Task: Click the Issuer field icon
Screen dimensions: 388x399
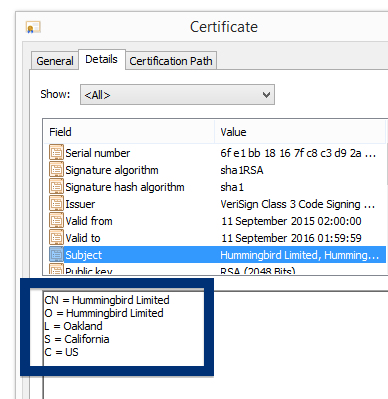Action: (x=56, y=204)
